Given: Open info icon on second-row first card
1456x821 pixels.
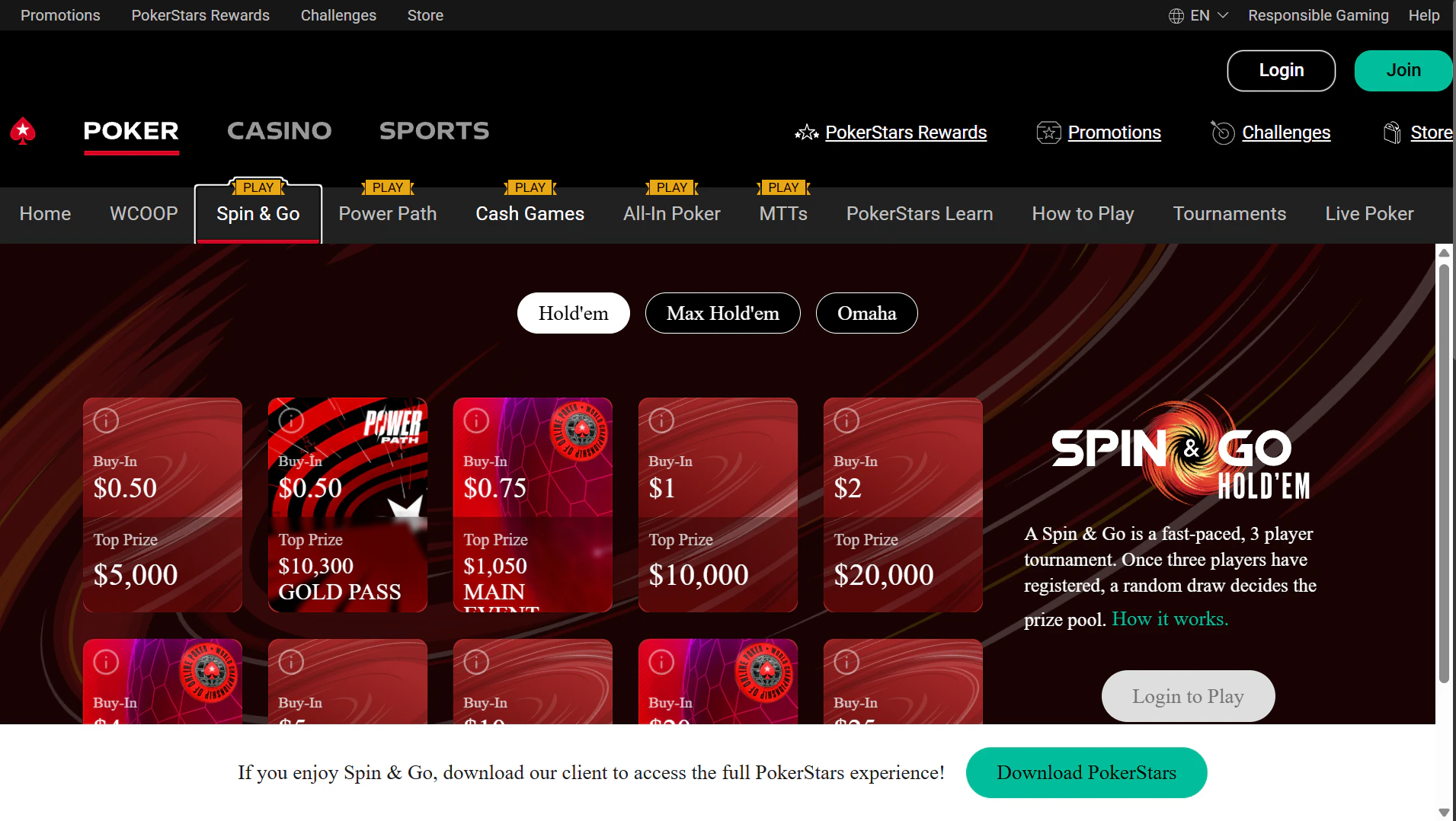Looking at the screenshot, I should tap(106, 662).
